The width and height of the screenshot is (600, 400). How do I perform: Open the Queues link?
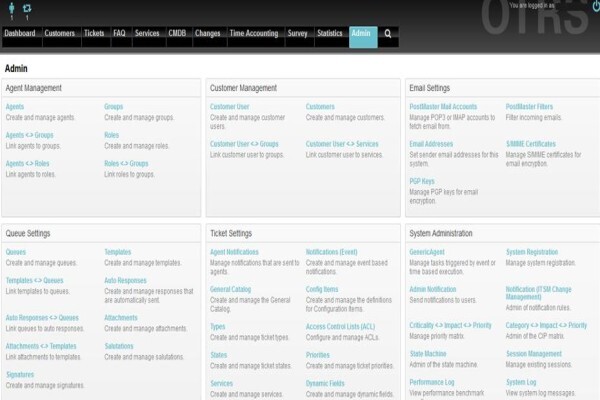pos(16,252)
